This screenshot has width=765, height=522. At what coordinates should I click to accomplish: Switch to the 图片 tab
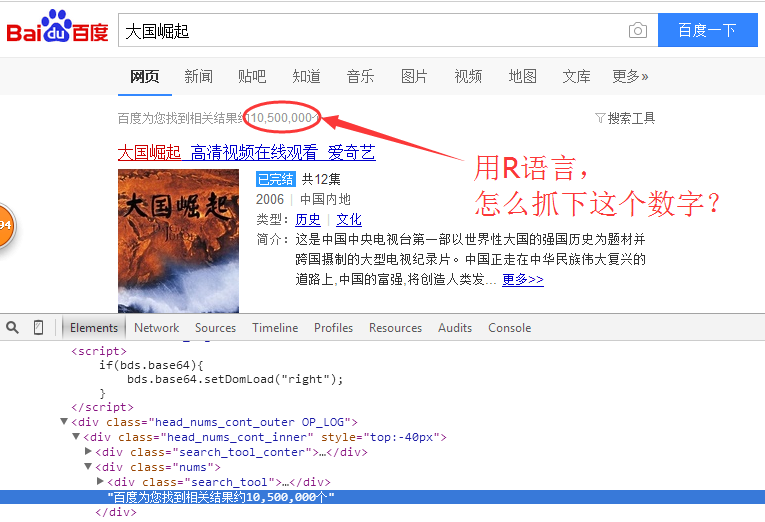click(414, 76)
